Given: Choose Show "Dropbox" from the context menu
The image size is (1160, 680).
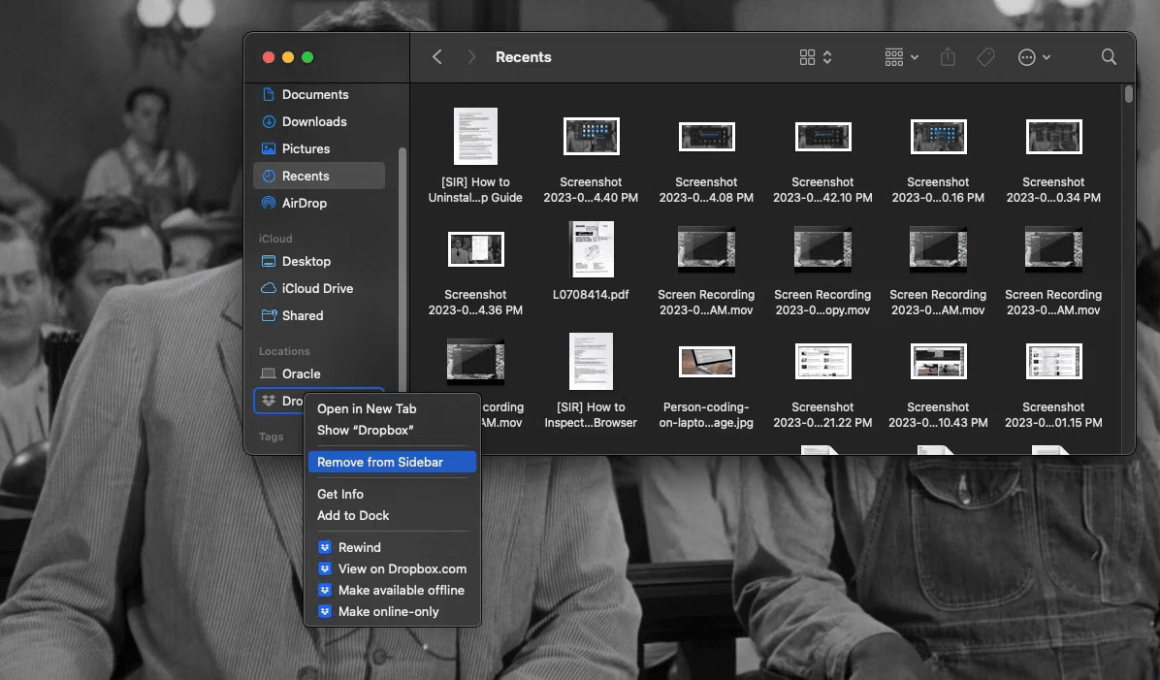Looking at the screenshot, I should pos(392,430).
